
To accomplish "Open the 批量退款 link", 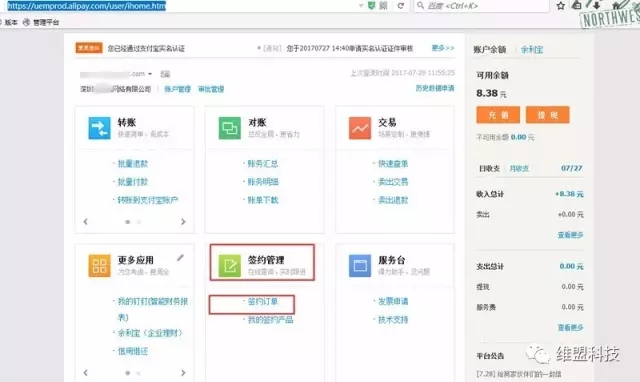I will pos(133,164).
